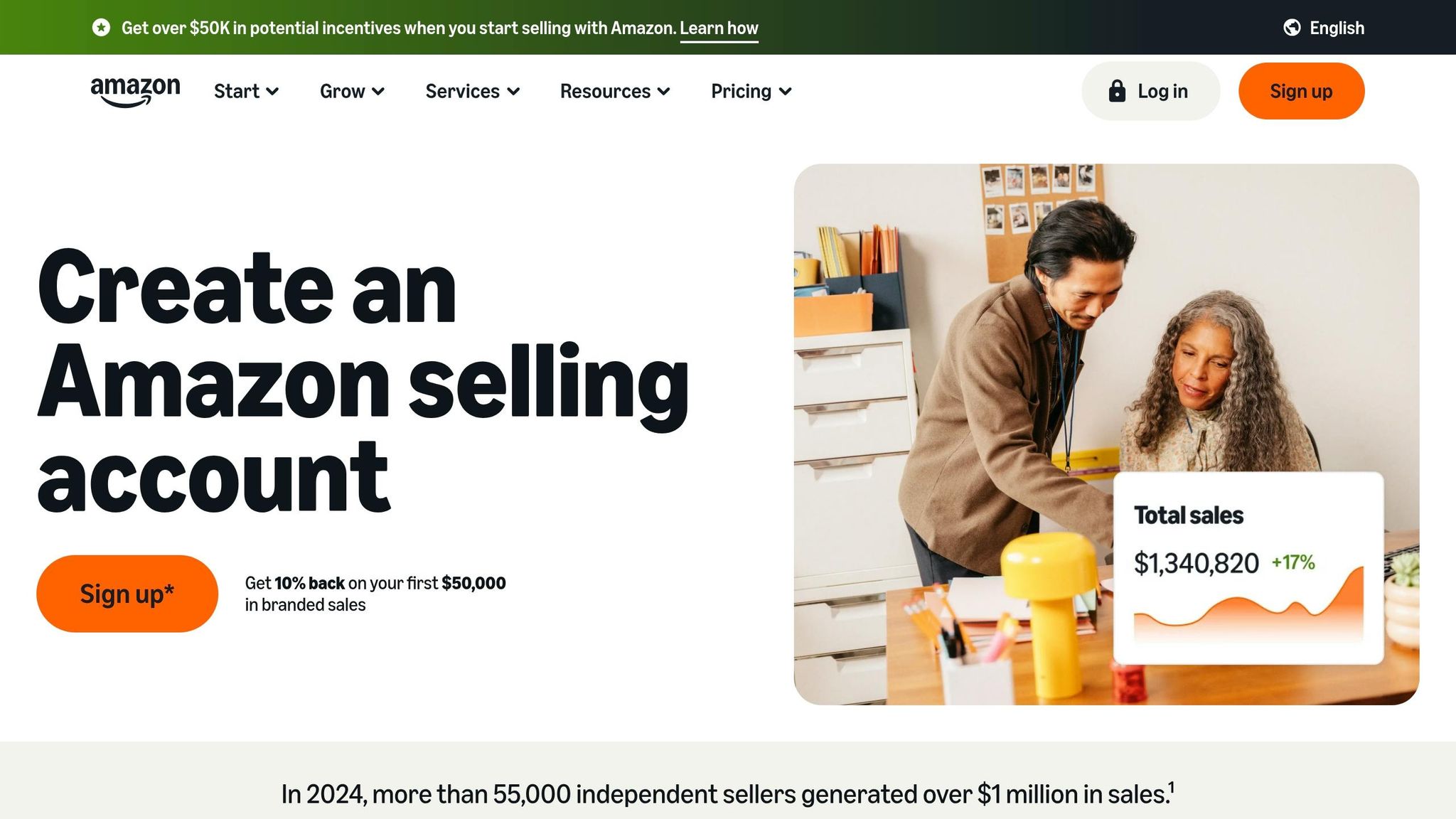Expand the Start menu chevron

(x=272, y=92)
